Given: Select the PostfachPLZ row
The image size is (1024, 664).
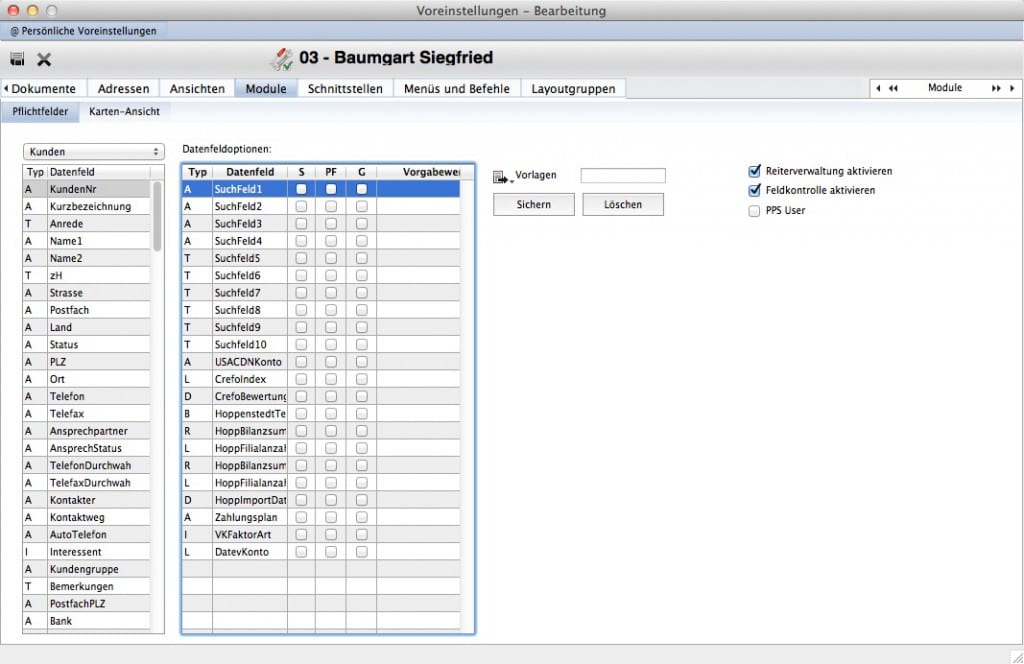Looking at the screenshot, I should tap(86, 603).
